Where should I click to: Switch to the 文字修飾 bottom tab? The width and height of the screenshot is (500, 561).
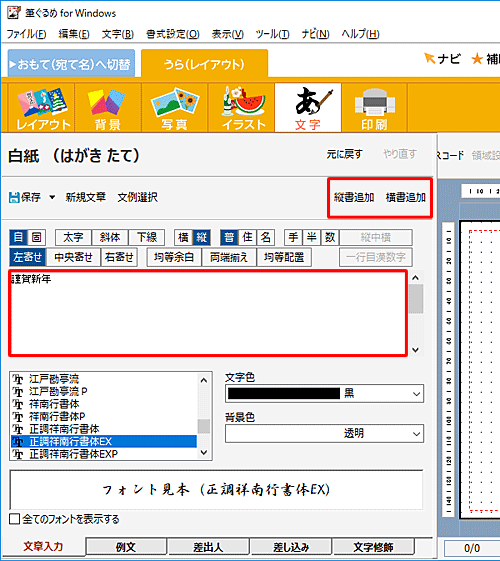pyautogui.click(x=373, y=547)
